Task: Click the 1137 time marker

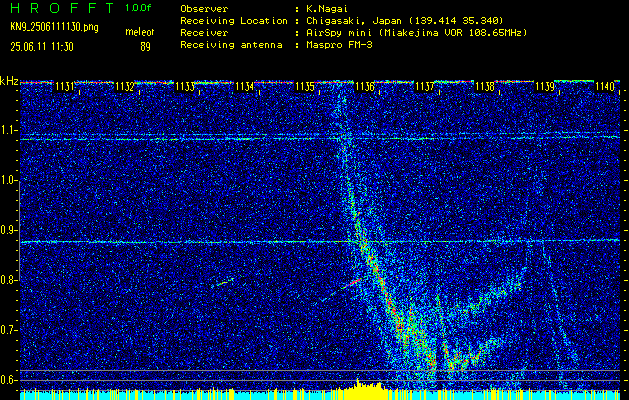Action: click(x=424, y=87)
